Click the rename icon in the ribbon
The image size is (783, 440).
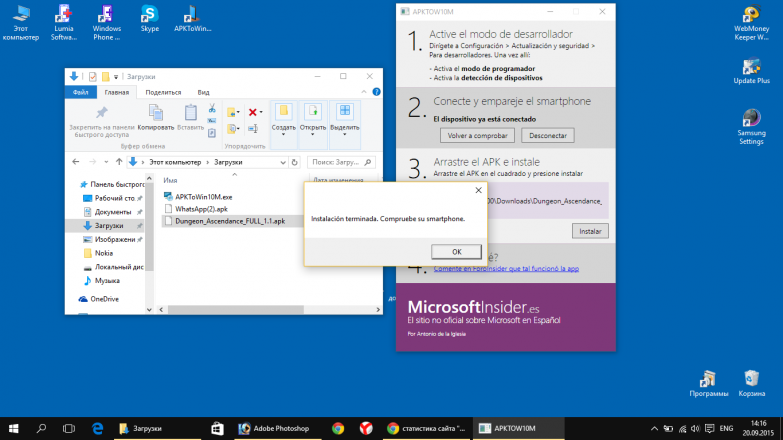pos(253,128)
